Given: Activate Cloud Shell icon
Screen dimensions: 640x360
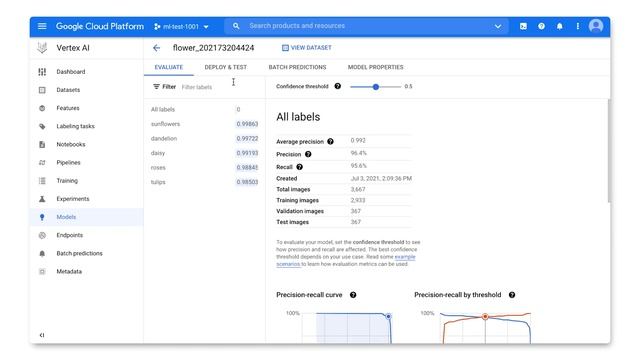Looking at the screenshot, I should pyautogui.click(x=523, y=27).
